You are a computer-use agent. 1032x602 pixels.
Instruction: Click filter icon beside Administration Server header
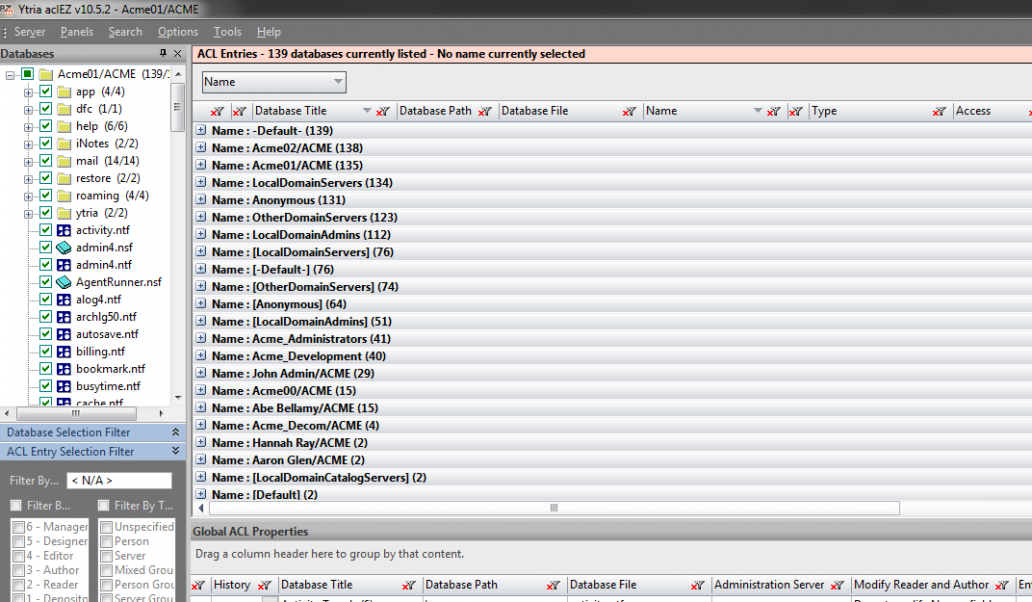point(837,586)
